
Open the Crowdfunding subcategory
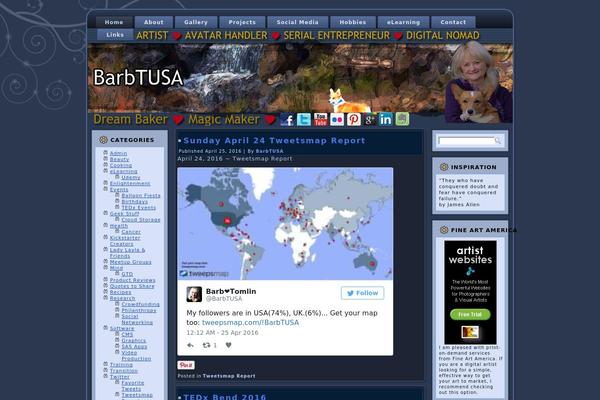[140, 304]
